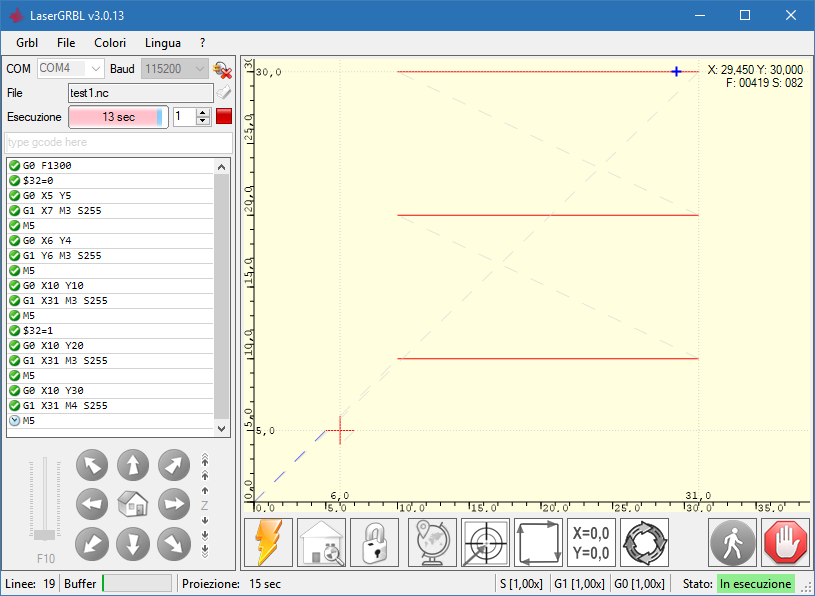Reset coordinates with X=0,0 Y=0,0 button
The image size is (815, 596).
coord(589,542)
